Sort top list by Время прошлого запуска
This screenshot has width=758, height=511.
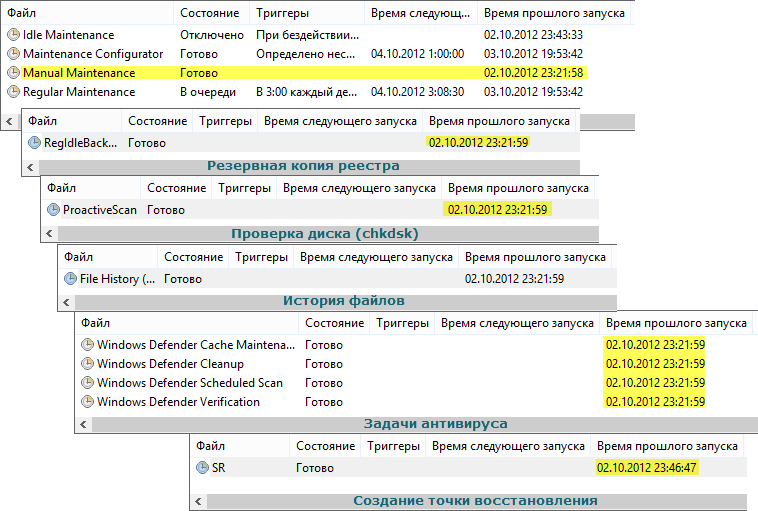click(x=554, y=13)
